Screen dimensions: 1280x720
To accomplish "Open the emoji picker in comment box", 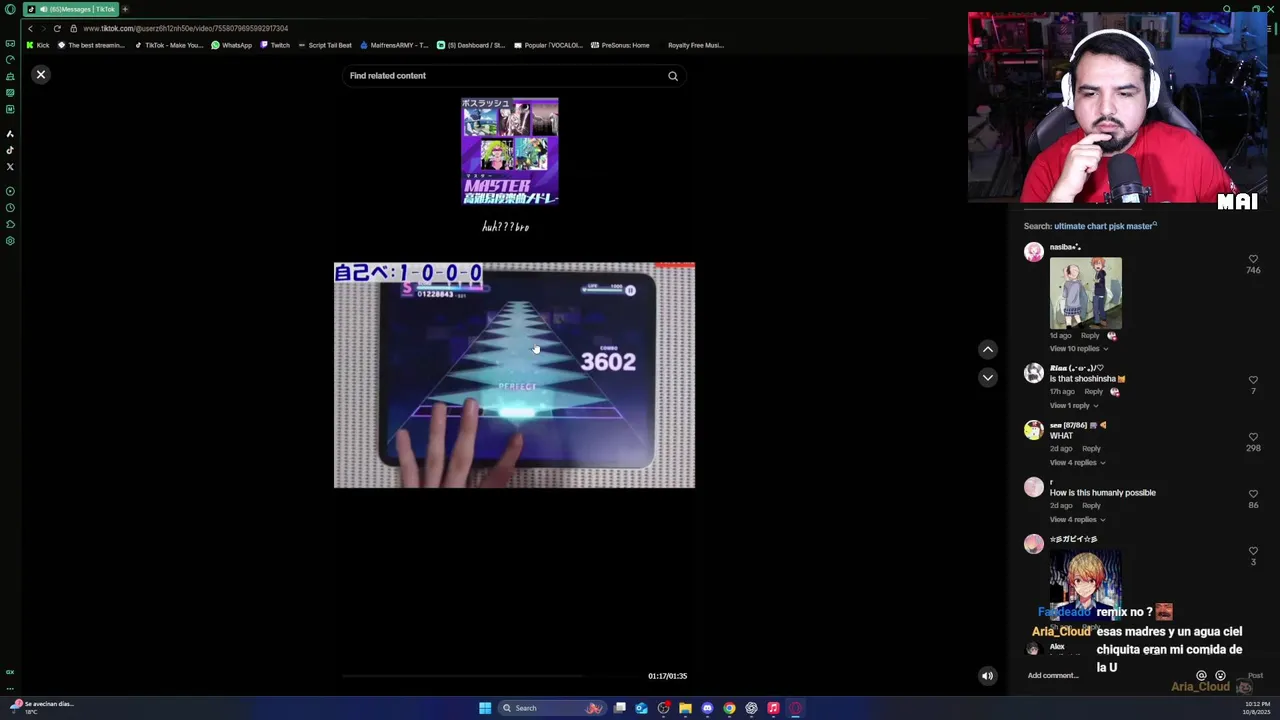I will pyautogui.click(x=1220, y=676).
